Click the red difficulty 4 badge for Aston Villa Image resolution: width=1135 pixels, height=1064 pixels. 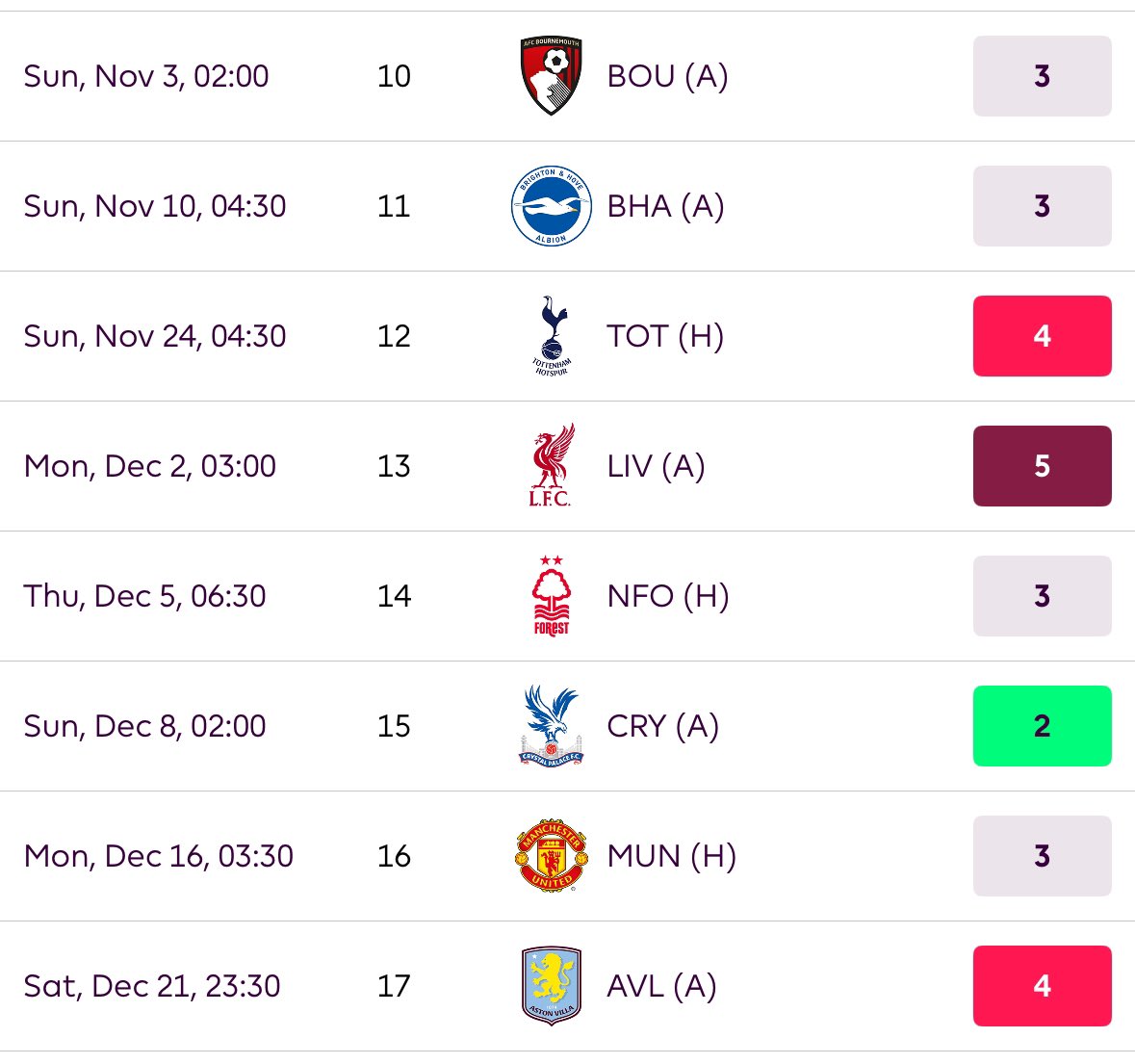coord(1043,986)
